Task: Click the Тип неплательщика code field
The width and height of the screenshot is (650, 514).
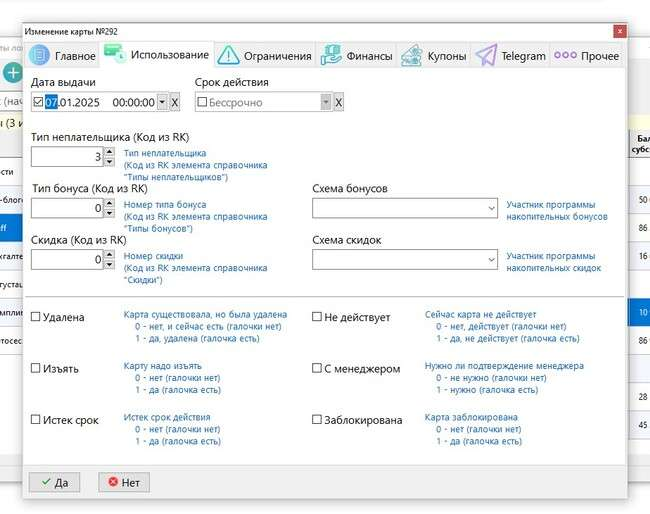Action: pyautogui.click(x=66, y=156)
